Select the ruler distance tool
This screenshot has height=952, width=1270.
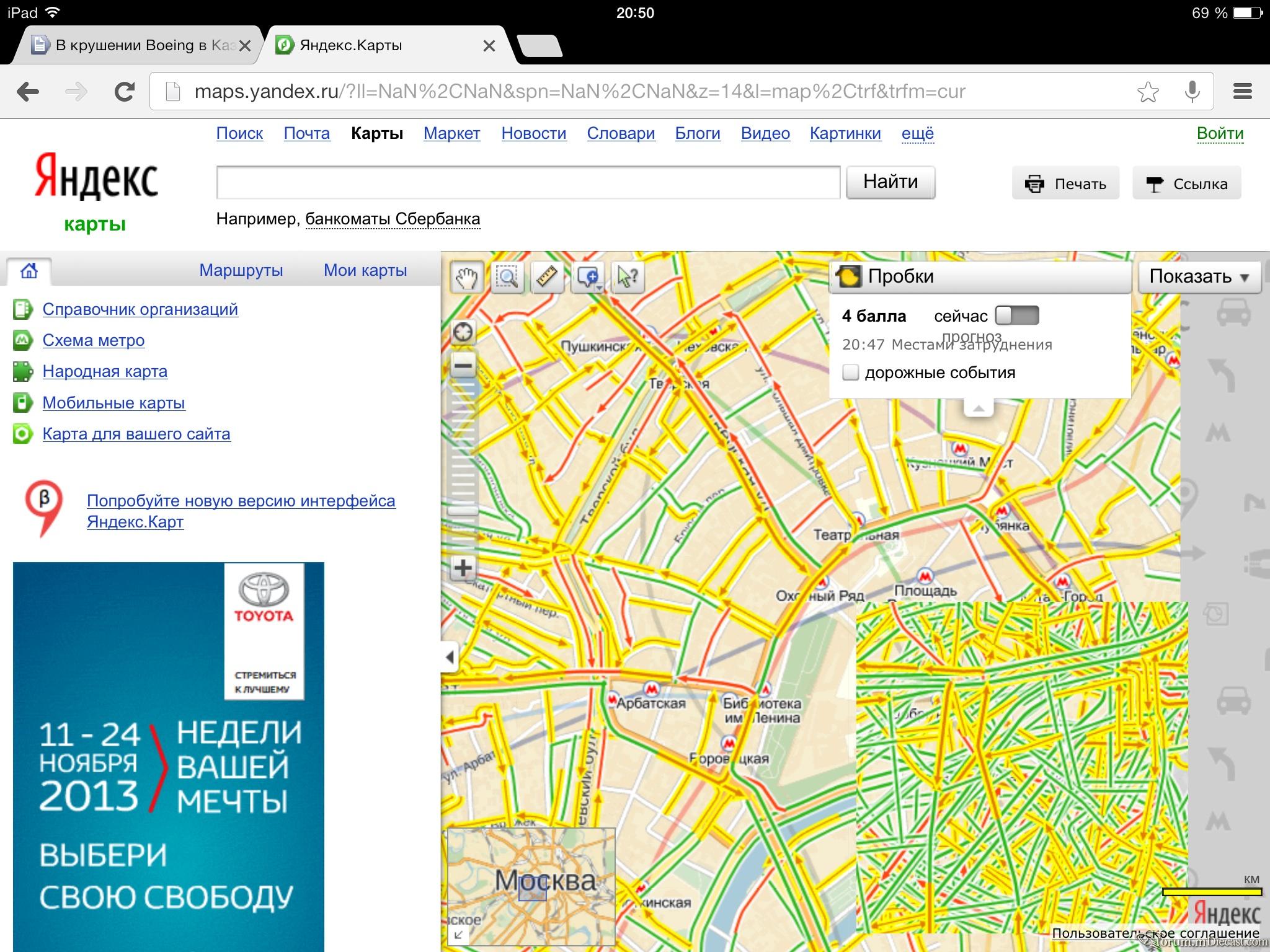click(x=547, y=277)
